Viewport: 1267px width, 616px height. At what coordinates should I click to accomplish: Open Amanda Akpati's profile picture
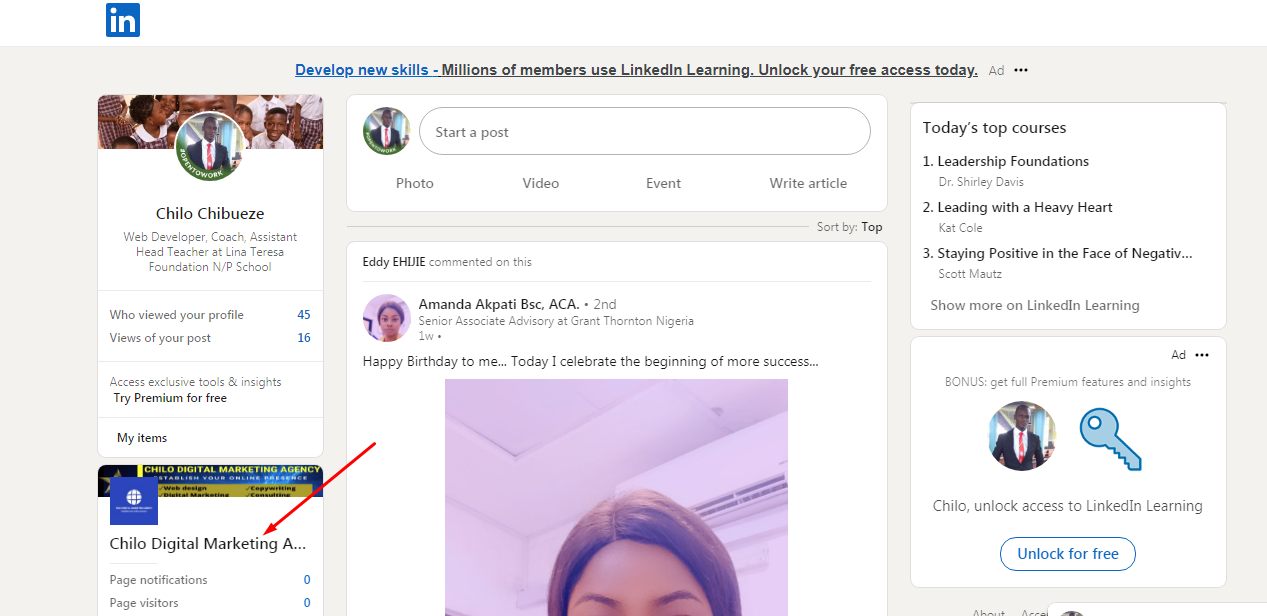(387, 318)
